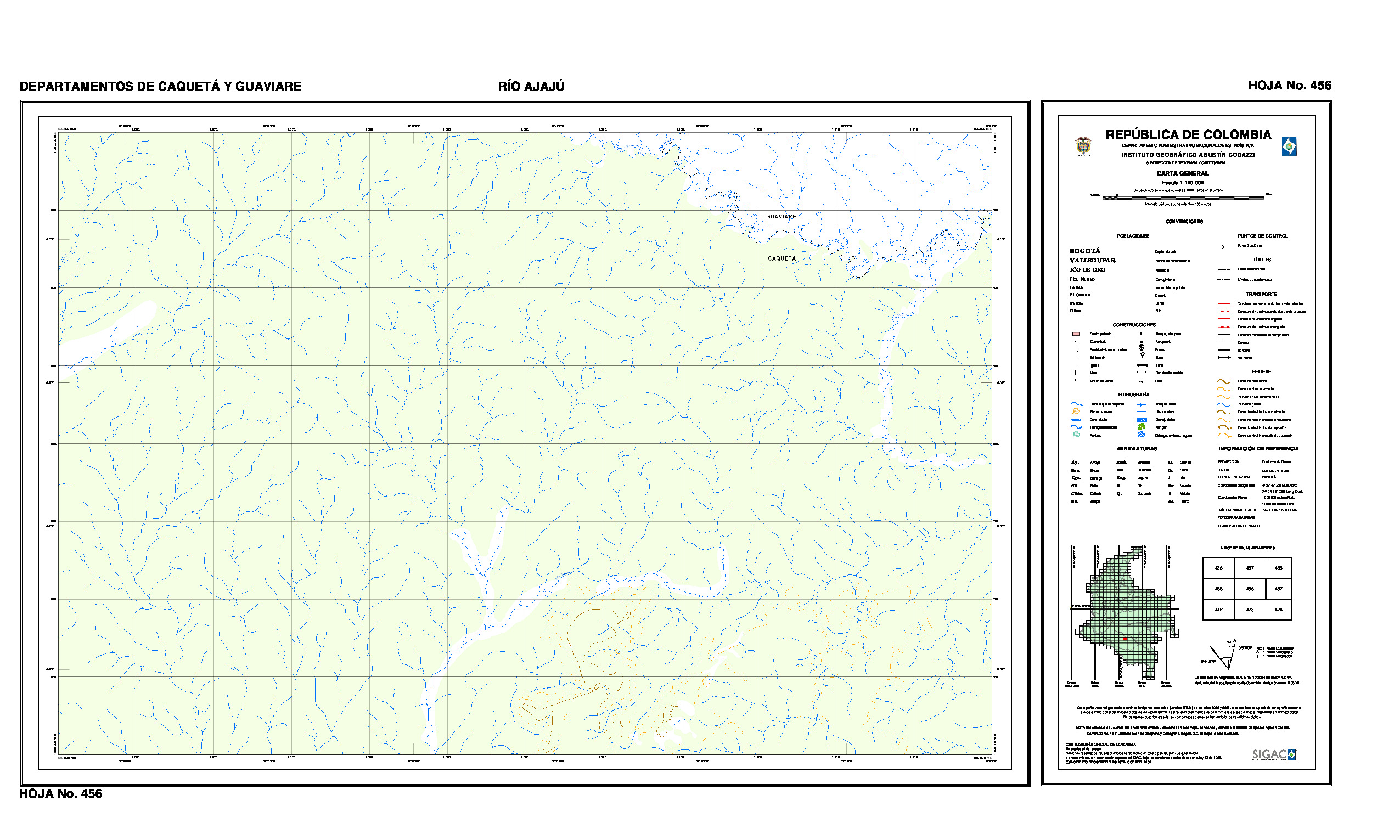Click the red sheet marker on Colombia index map
Viewport: 1400px width, 840px height.
[x=1125, y=639]
